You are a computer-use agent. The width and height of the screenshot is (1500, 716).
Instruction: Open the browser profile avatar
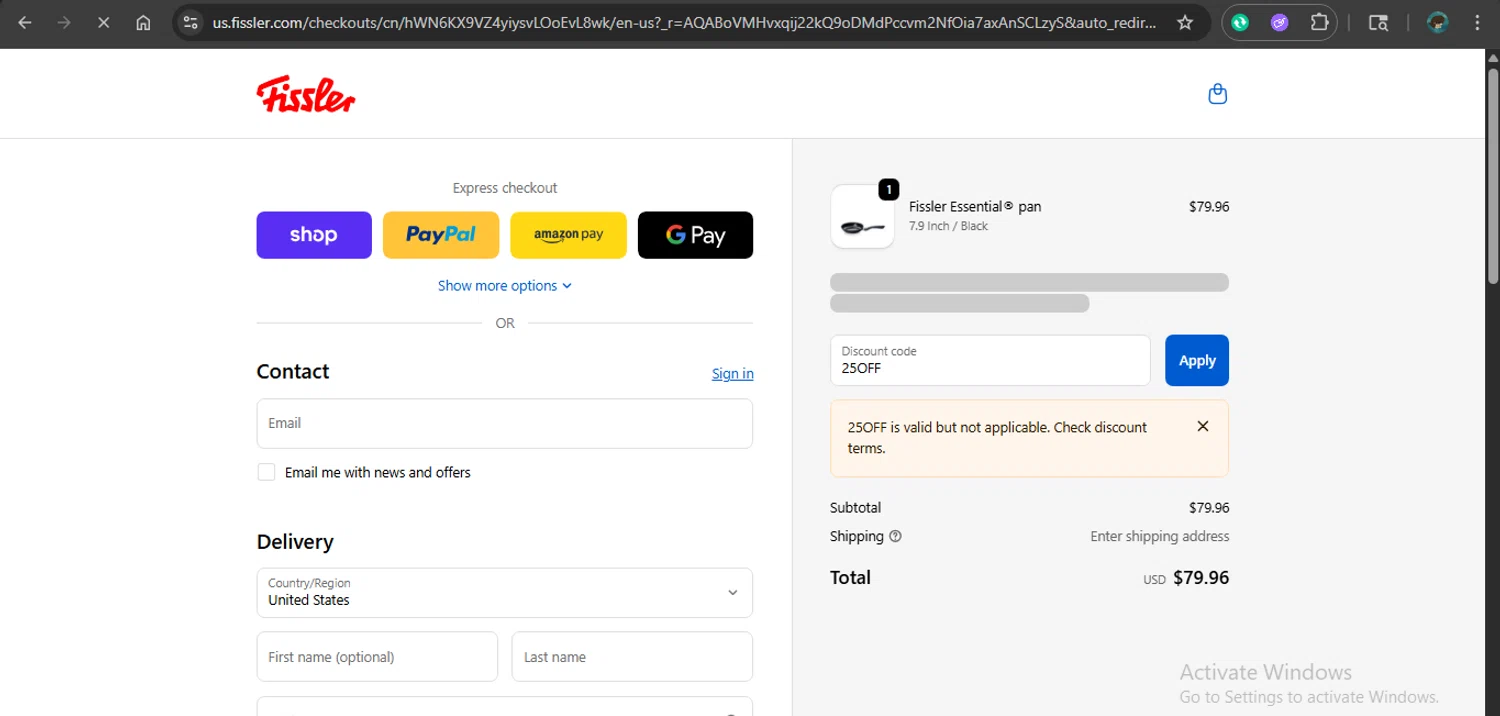coord(1438,22)
